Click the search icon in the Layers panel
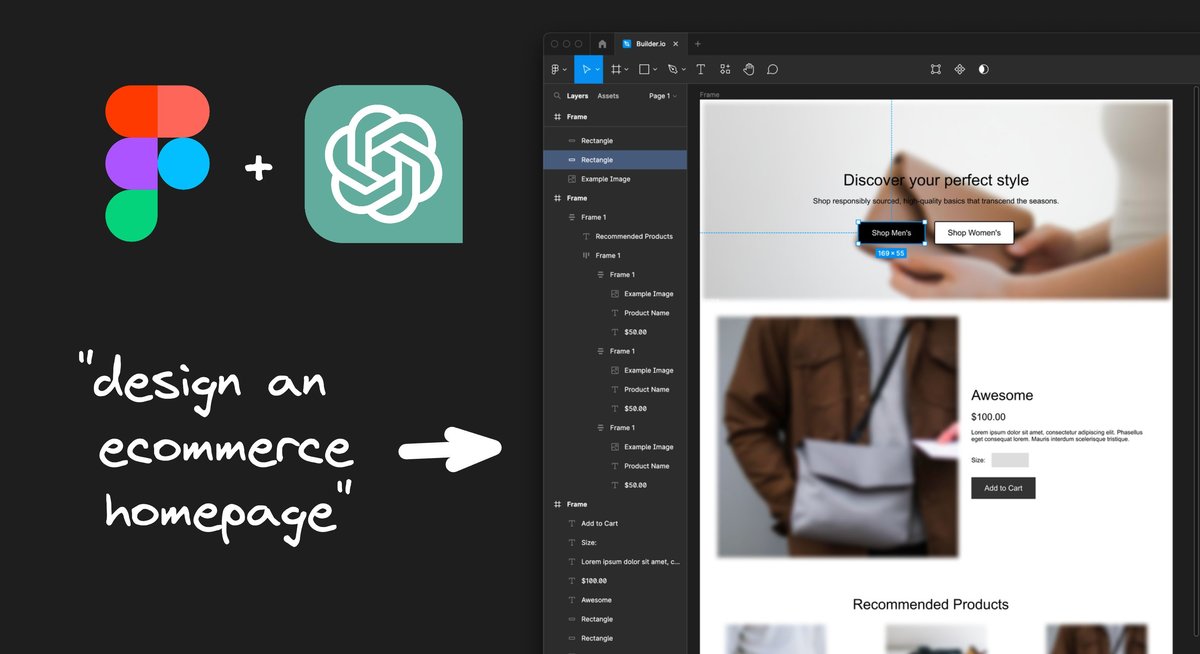 click(x=557, y=95)
